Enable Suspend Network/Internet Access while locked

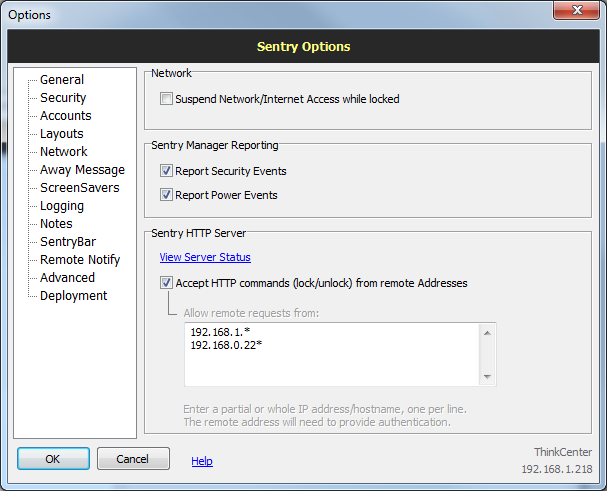pyautogui.click(x=166, y=99)
